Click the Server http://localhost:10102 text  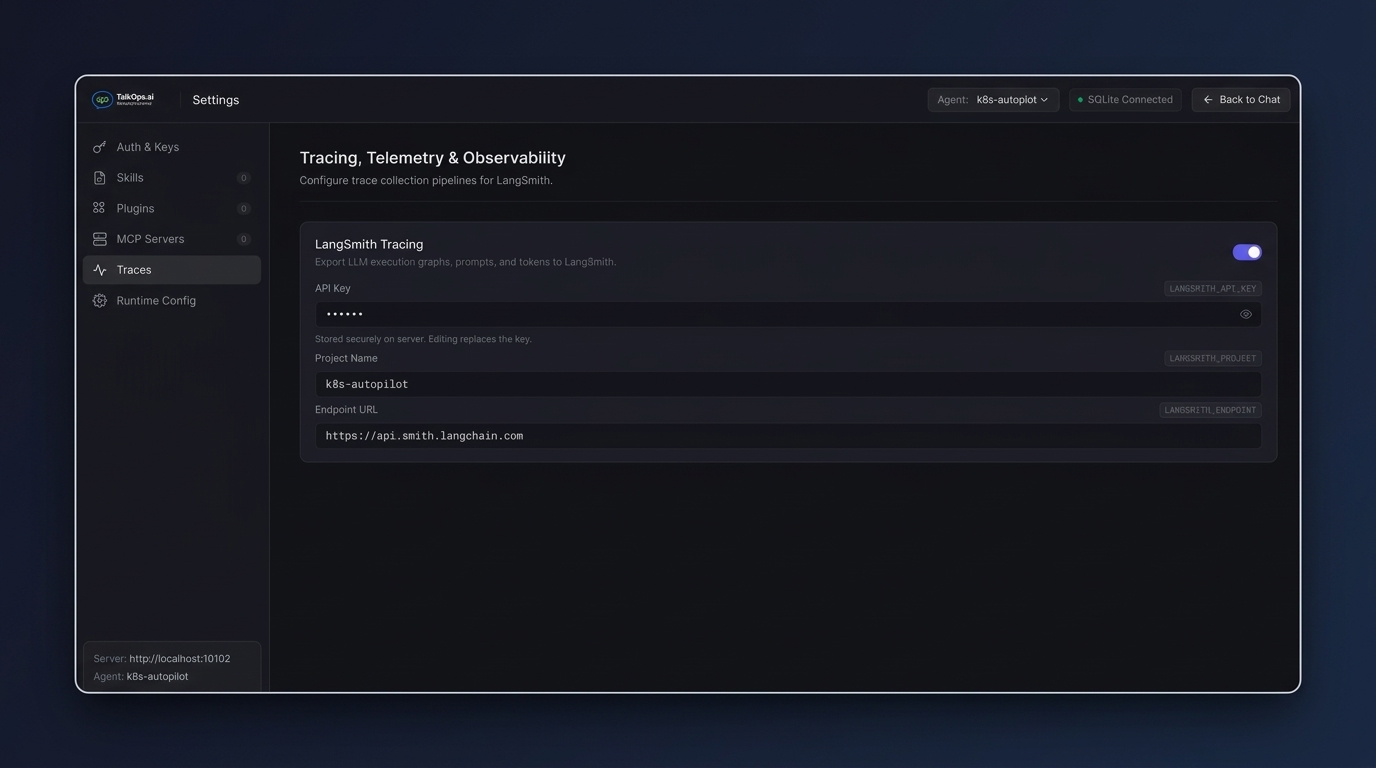pyautogui.click(x=162, y=659)
